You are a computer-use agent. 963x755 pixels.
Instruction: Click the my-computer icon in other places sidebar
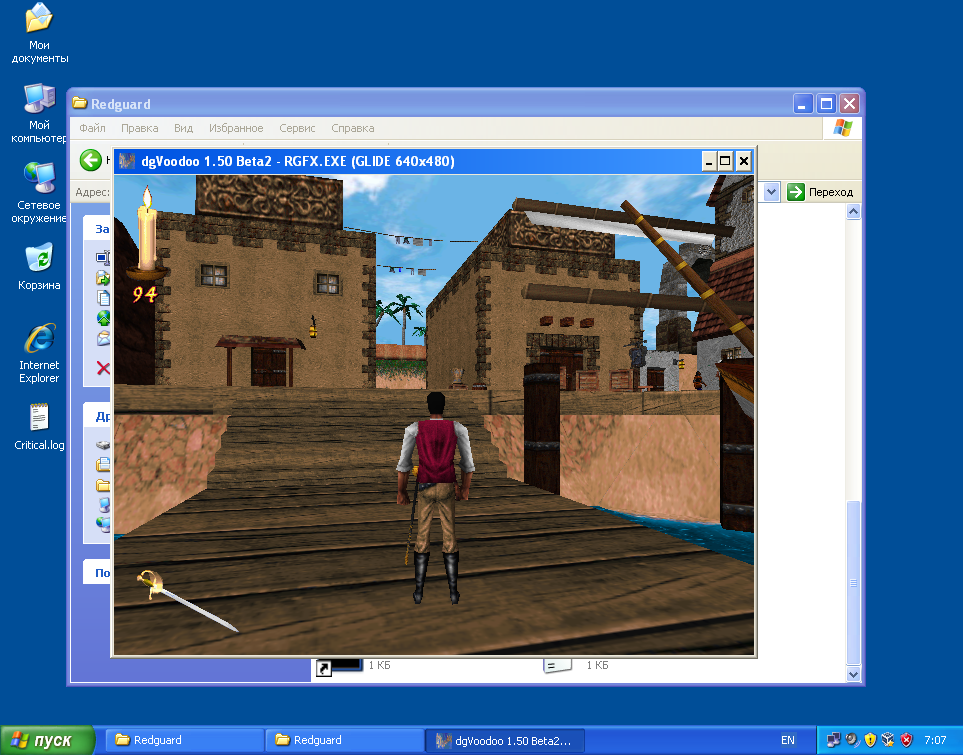coord(104,504)
